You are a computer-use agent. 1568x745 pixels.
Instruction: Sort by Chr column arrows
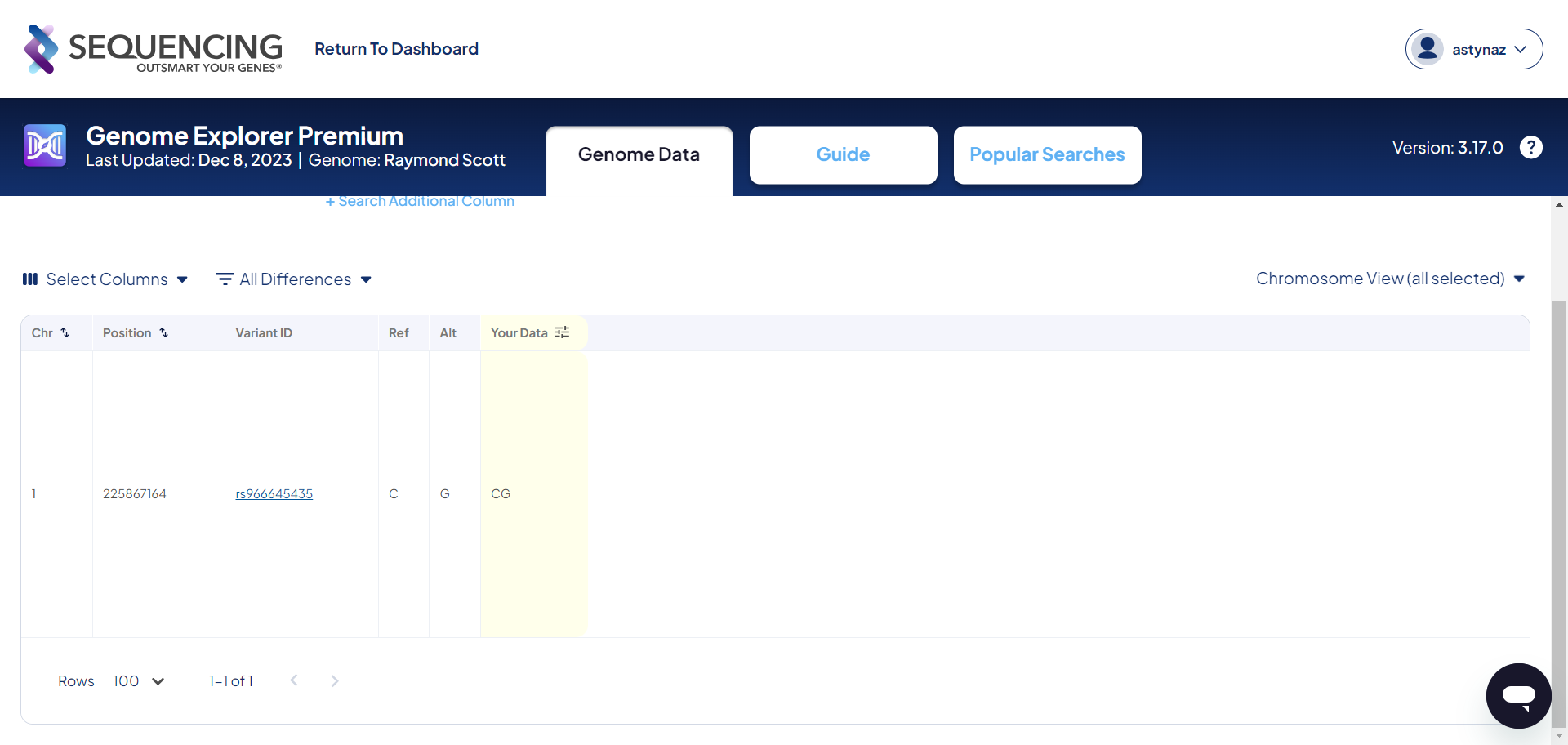65,332
